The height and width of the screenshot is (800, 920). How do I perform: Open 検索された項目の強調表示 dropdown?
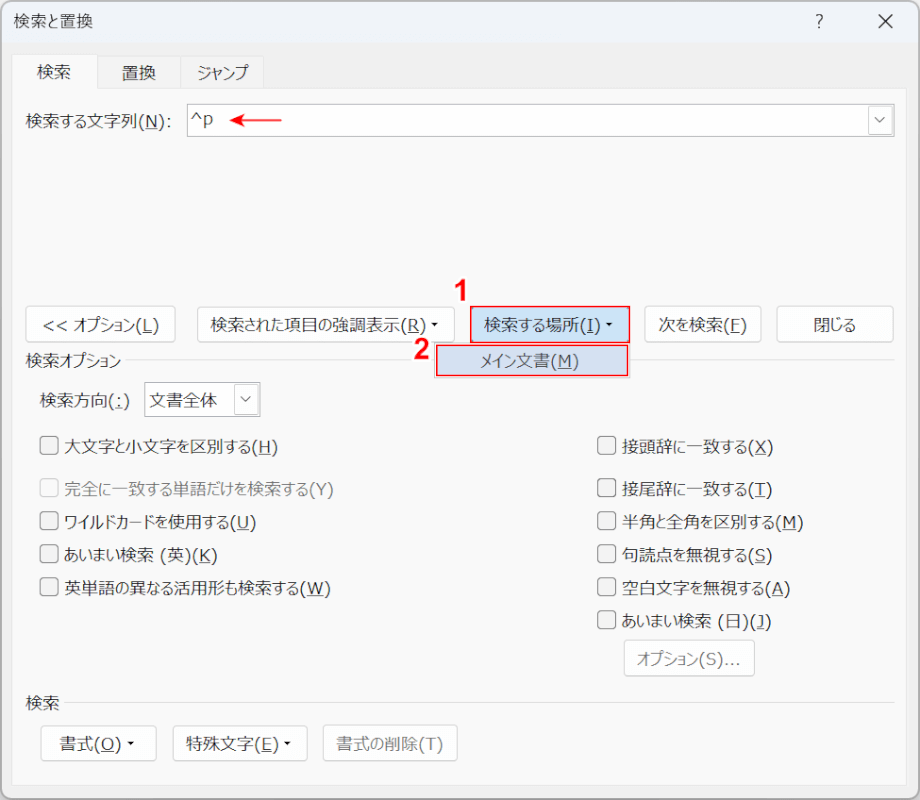(x=325, y=325)
